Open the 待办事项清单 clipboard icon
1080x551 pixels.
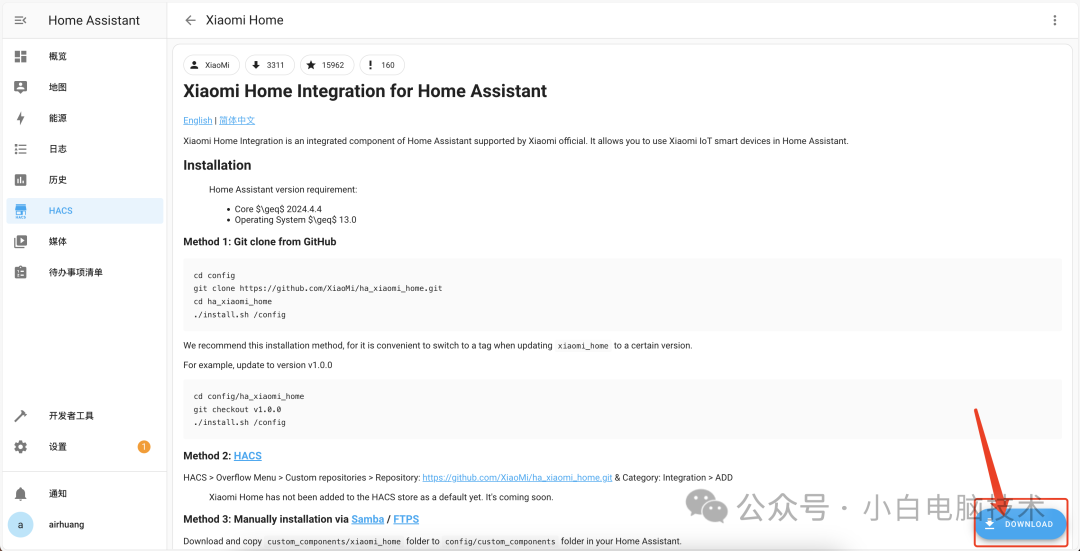(x=21, y=272)
